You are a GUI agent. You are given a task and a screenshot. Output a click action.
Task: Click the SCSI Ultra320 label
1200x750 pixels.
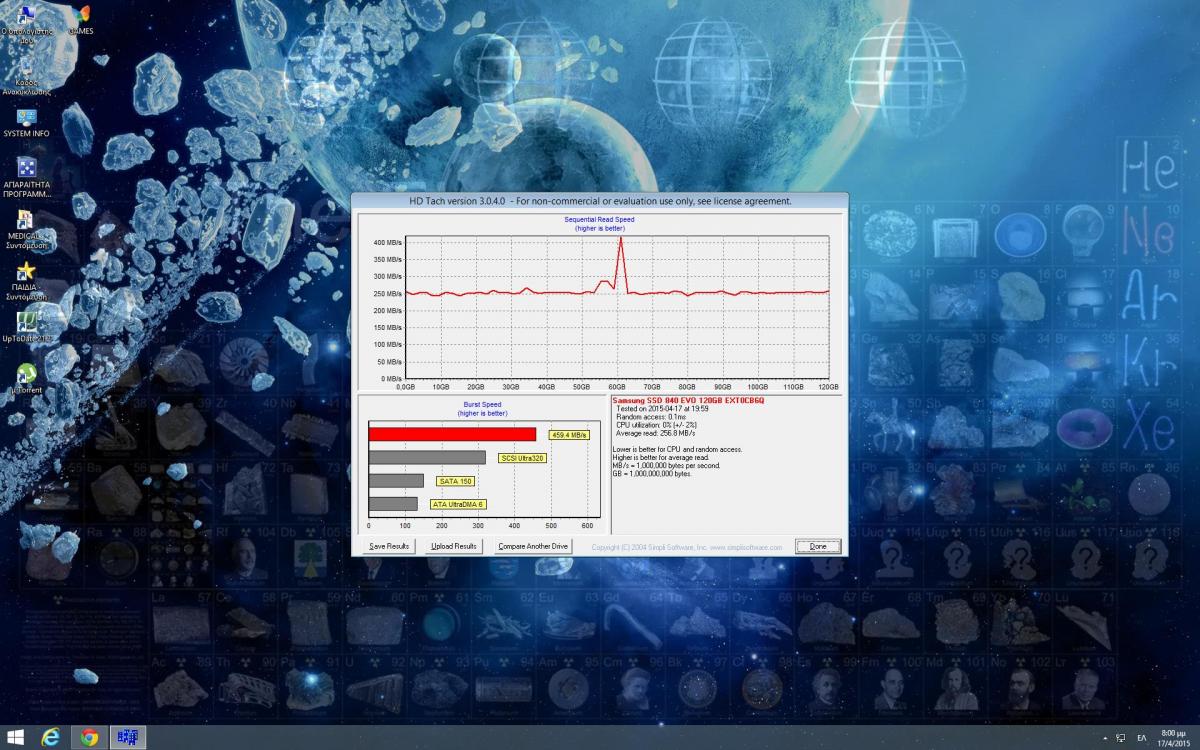pyautogui.click(x=523, y=458)
